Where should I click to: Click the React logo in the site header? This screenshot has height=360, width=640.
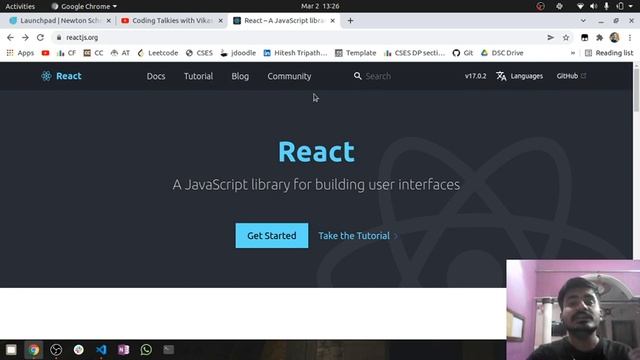[61, 76]
